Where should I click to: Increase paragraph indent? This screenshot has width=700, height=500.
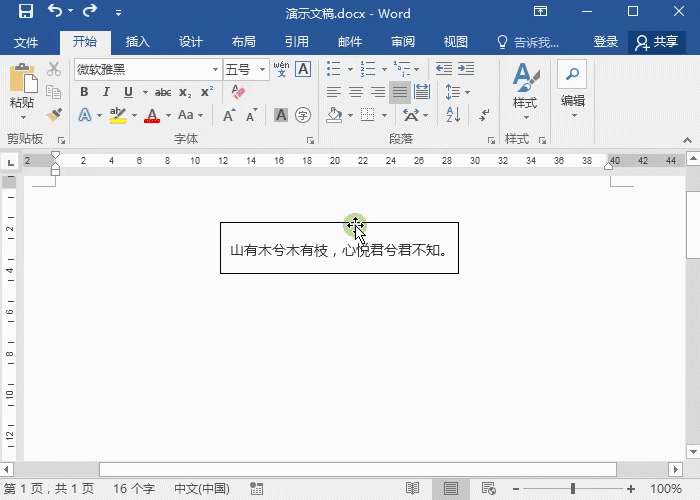[x=466, y=69]
